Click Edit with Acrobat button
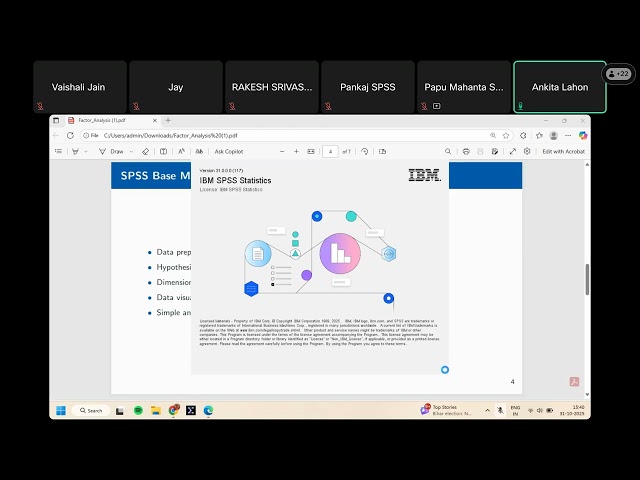Image resolution: width=640 pixels, height=480 pixels. pos(563,151)
